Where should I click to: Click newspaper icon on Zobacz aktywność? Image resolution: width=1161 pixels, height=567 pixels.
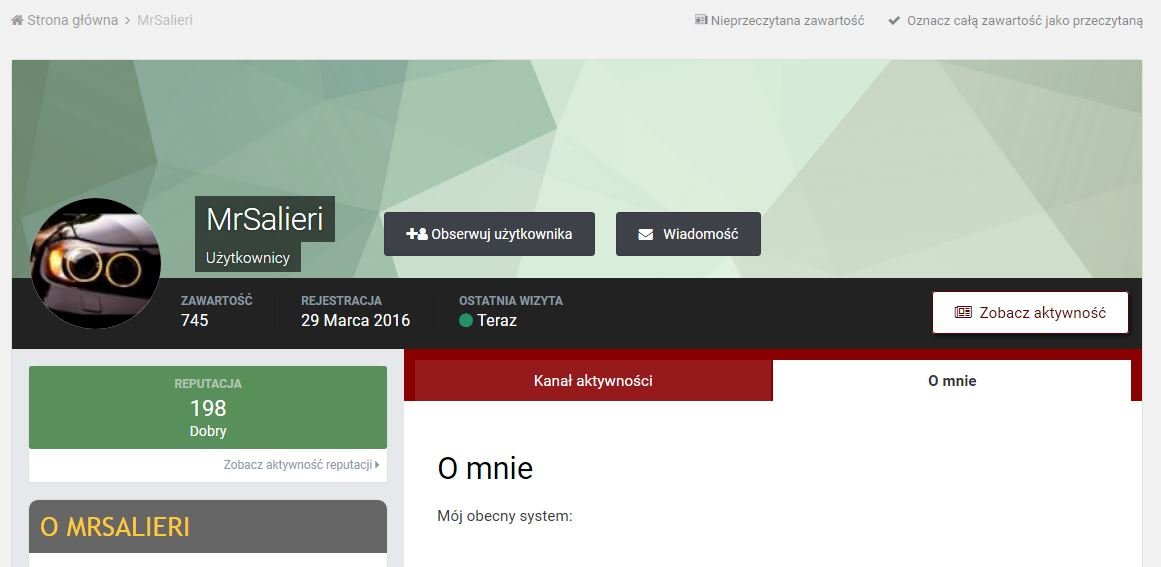pyautogui.click(x=963, y=312)
